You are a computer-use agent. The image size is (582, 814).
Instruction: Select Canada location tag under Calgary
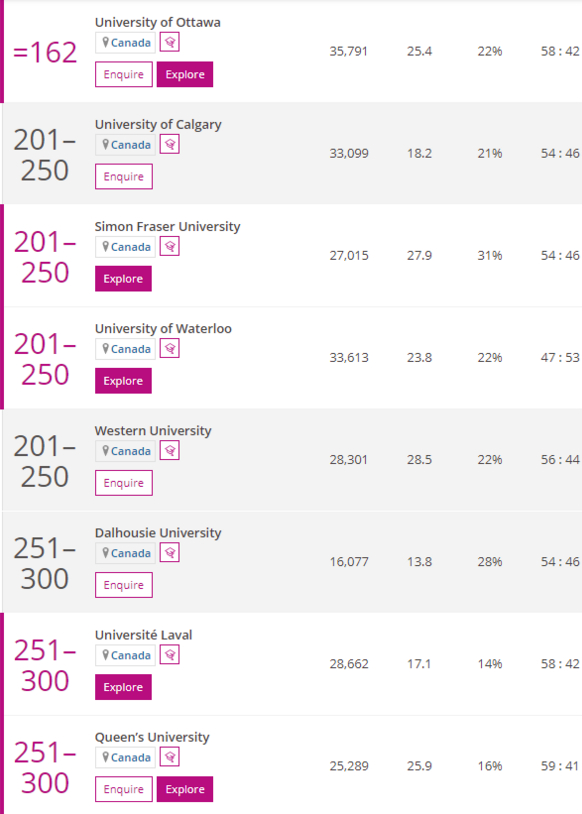126,145
